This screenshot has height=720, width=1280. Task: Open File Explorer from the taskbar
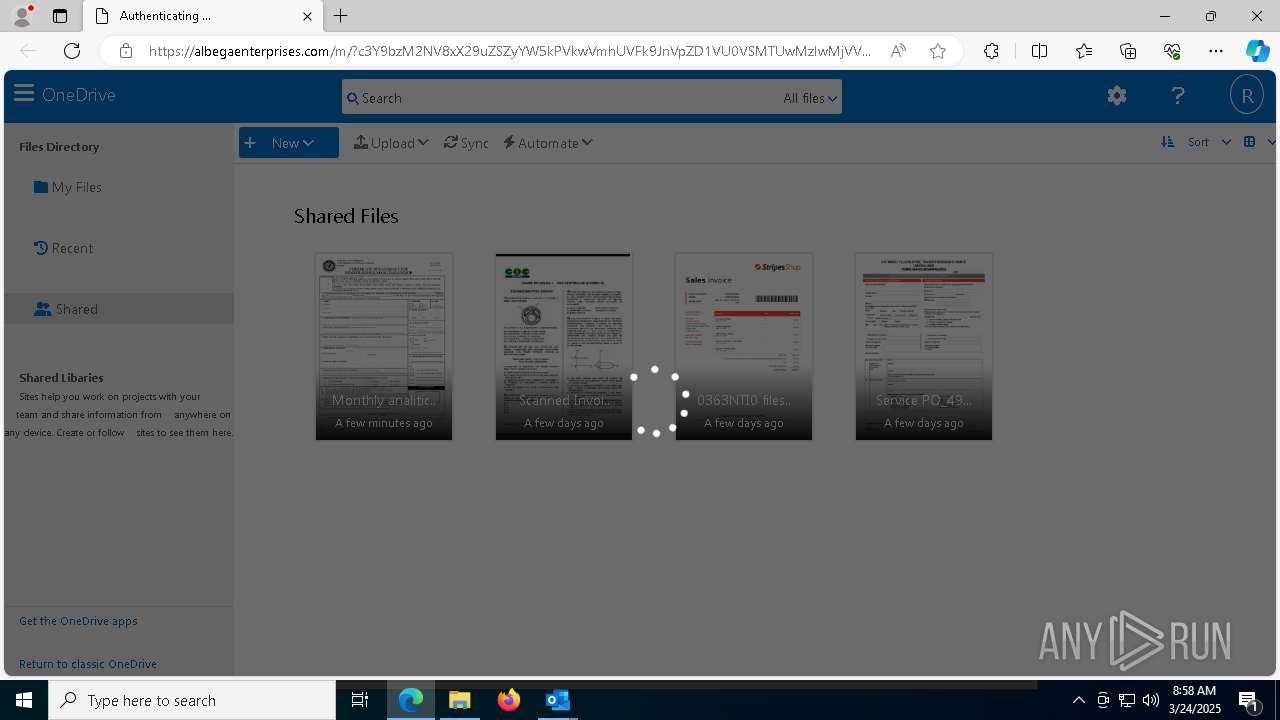click(460, 700)
